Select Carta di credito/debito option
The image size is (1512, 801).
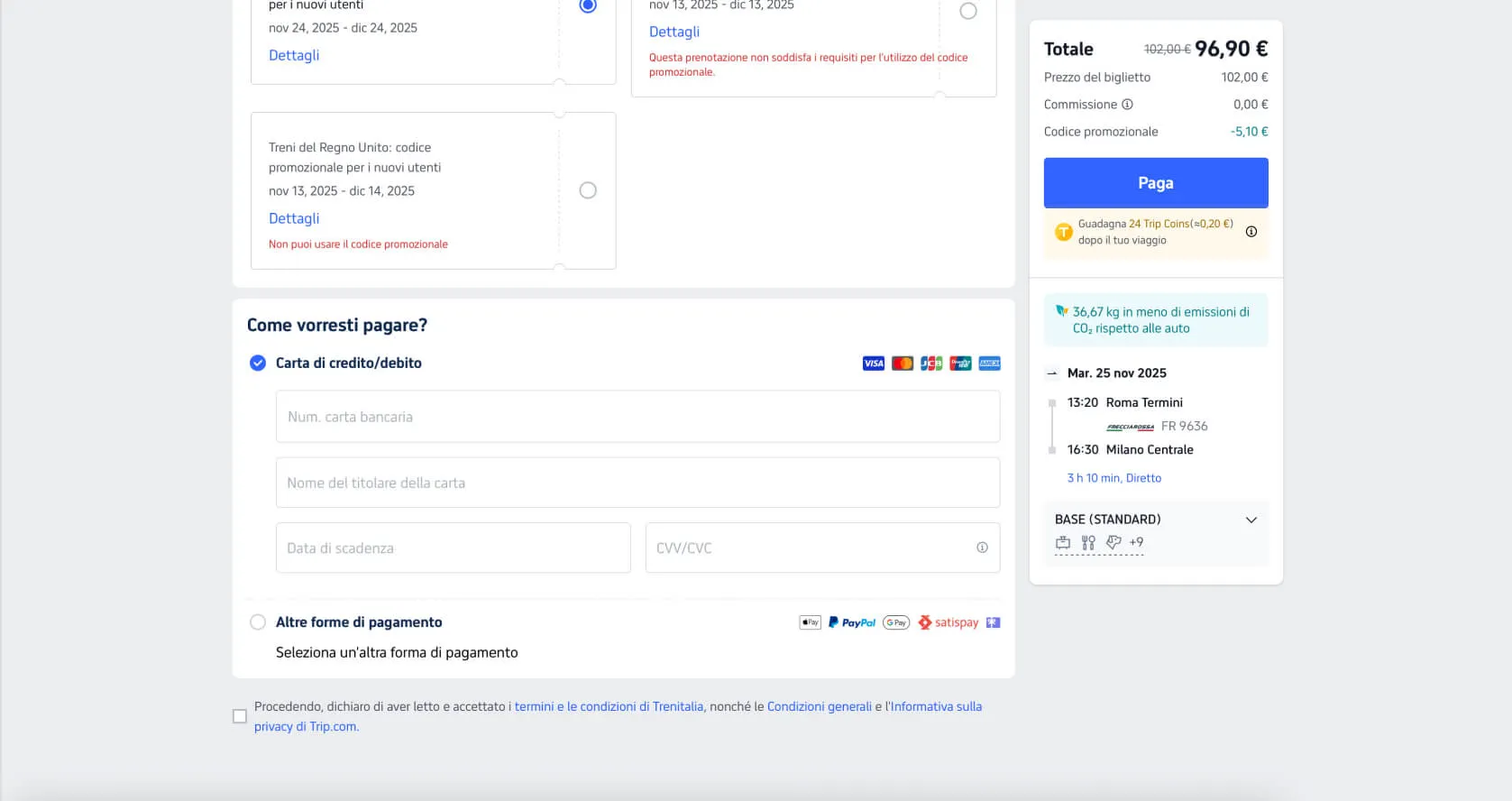click(x=258, y=363)
